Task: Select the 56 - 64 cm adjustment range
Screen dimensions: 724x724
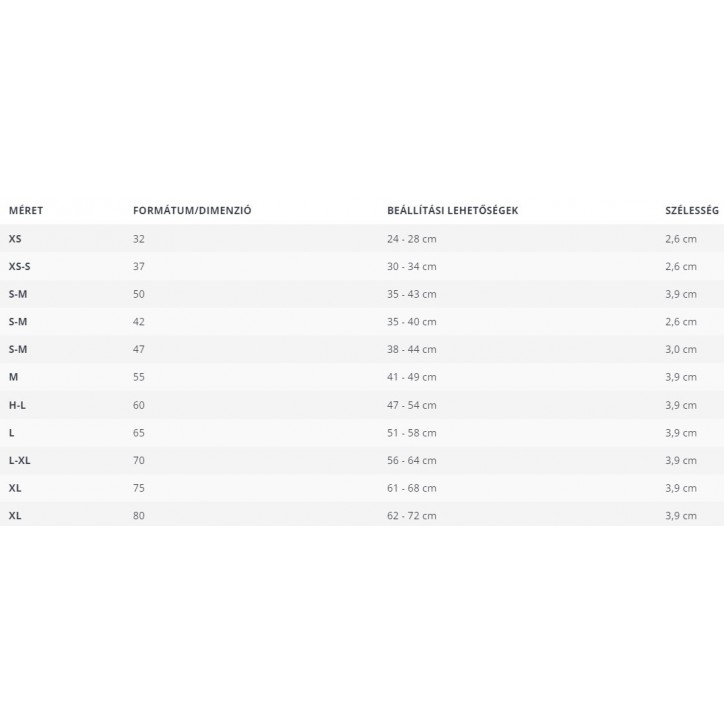Action: [x=412, y=460]
